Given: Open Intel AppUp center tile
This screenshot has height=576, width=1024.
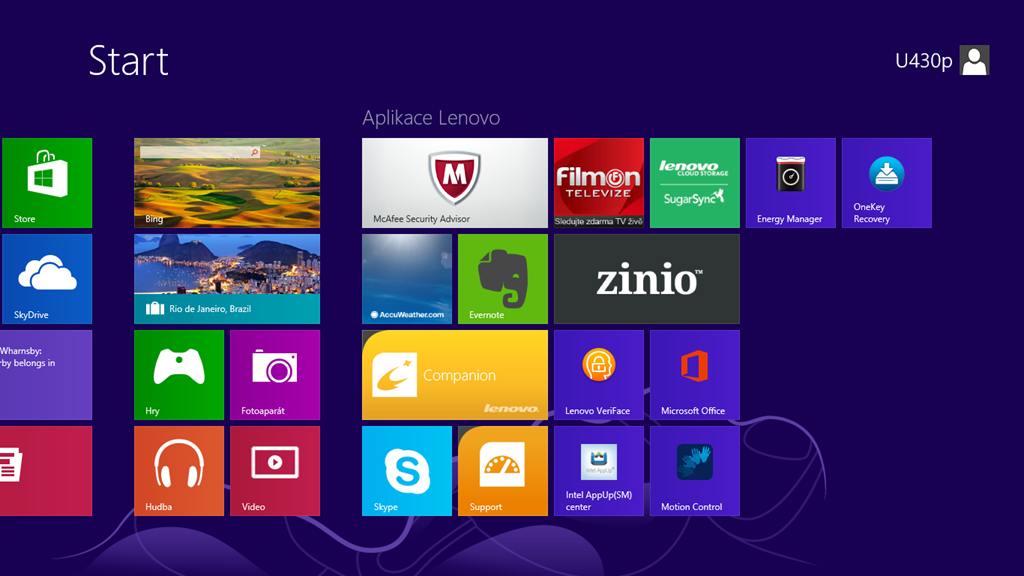Looking at the screenshot, I should coord(598,471).
